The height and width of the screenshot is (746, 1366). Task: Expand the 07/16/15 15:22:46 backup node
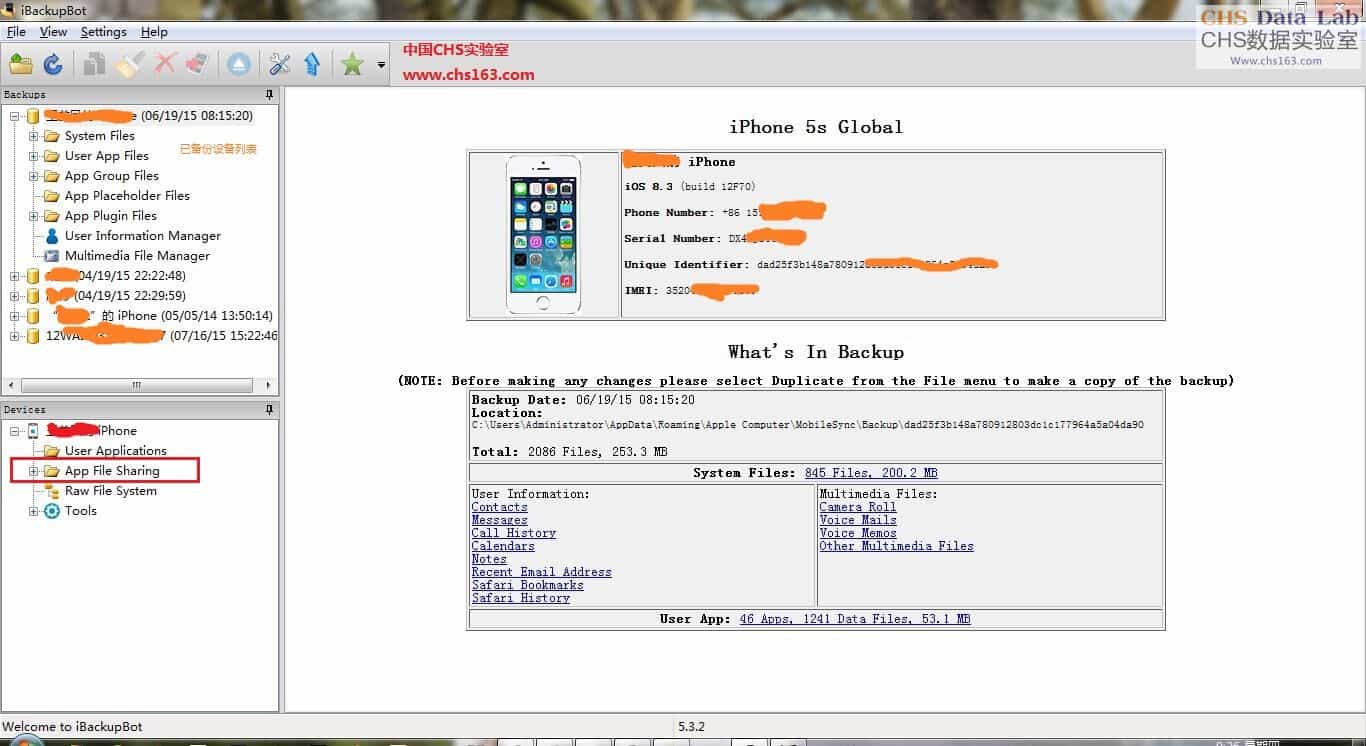click(15, 336)
